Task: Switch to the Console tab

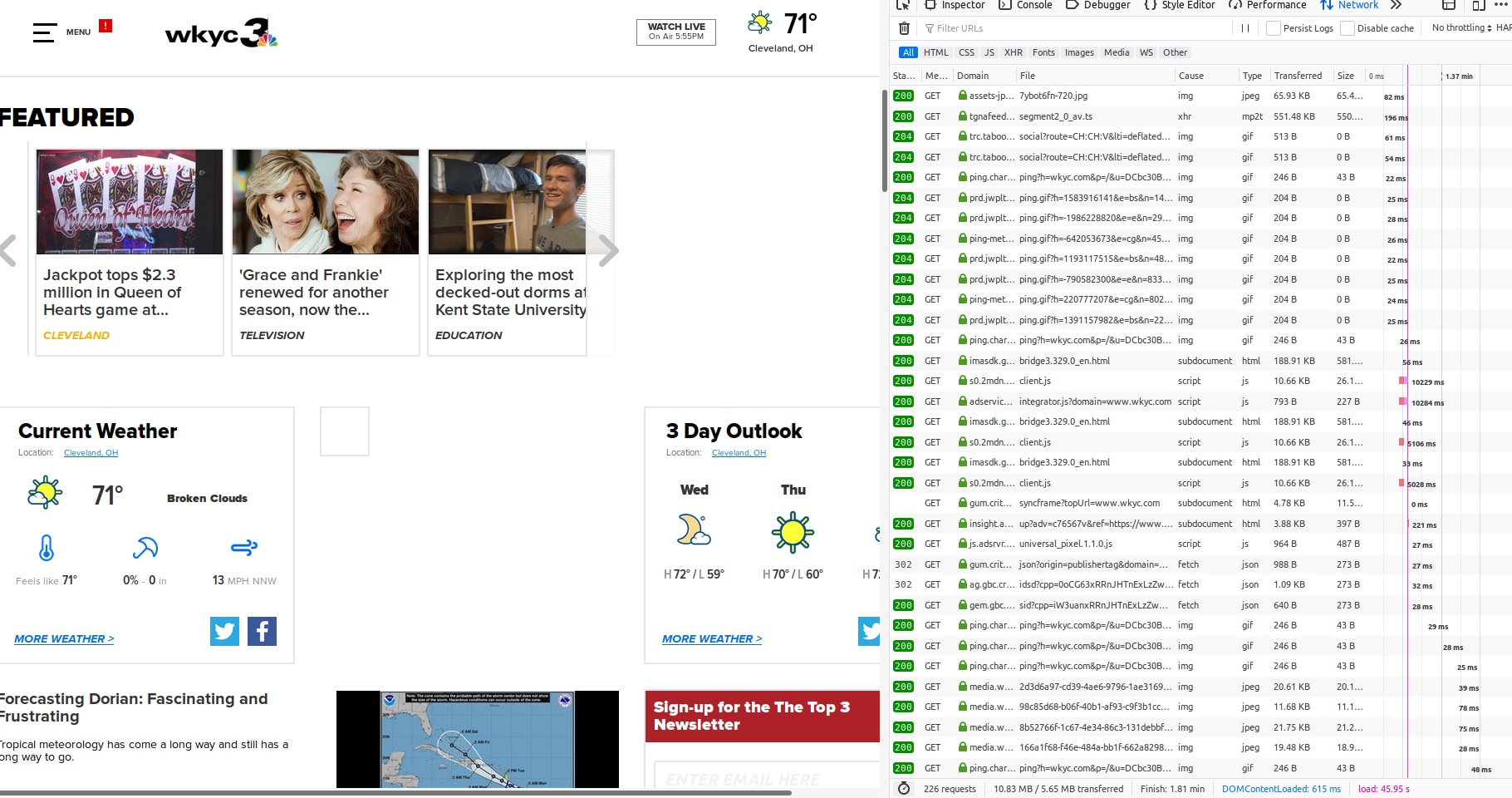Action: tap(1025, 5)
